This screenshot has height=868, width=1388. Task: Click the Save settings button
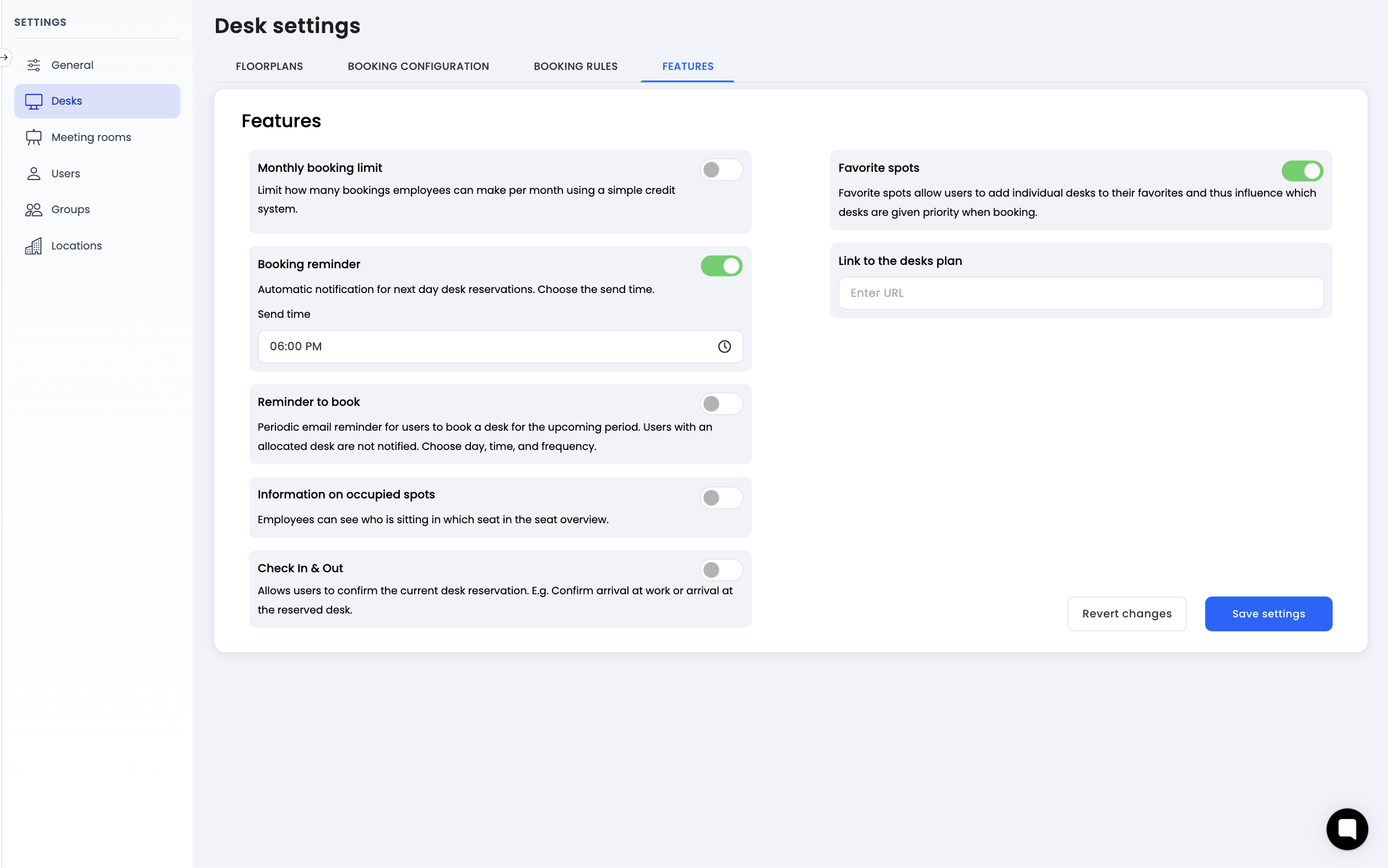pos(1268,613)
